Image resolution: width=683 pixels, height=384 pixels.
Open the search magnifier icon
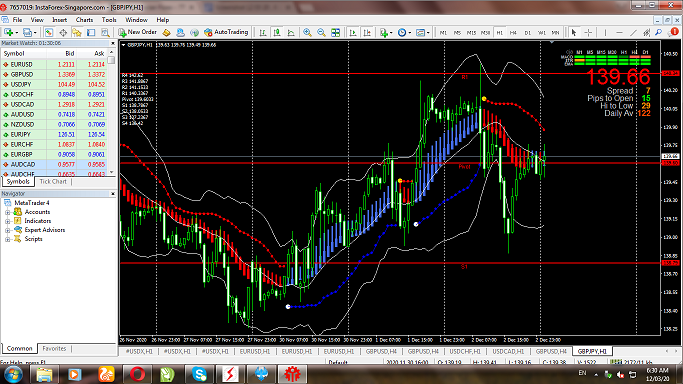(659, 33)
